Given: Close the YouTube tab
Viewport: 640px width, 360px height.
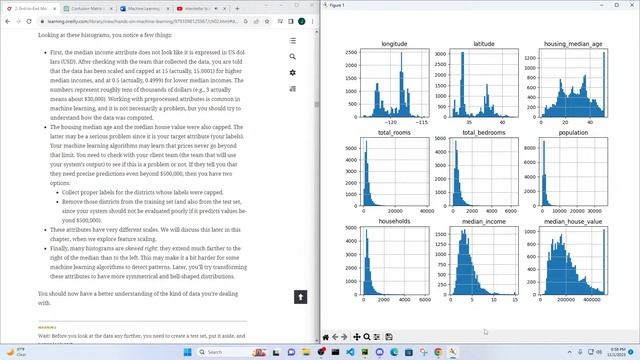Looking at the screenshot, I should tap(224, 9).
